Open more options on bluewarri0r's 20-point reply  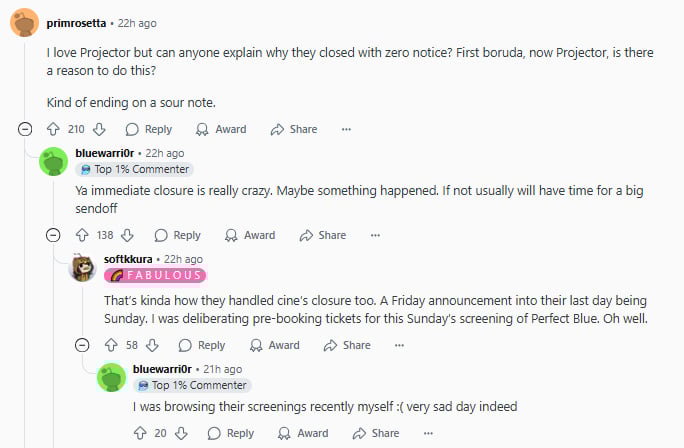[x=428, y=433]
